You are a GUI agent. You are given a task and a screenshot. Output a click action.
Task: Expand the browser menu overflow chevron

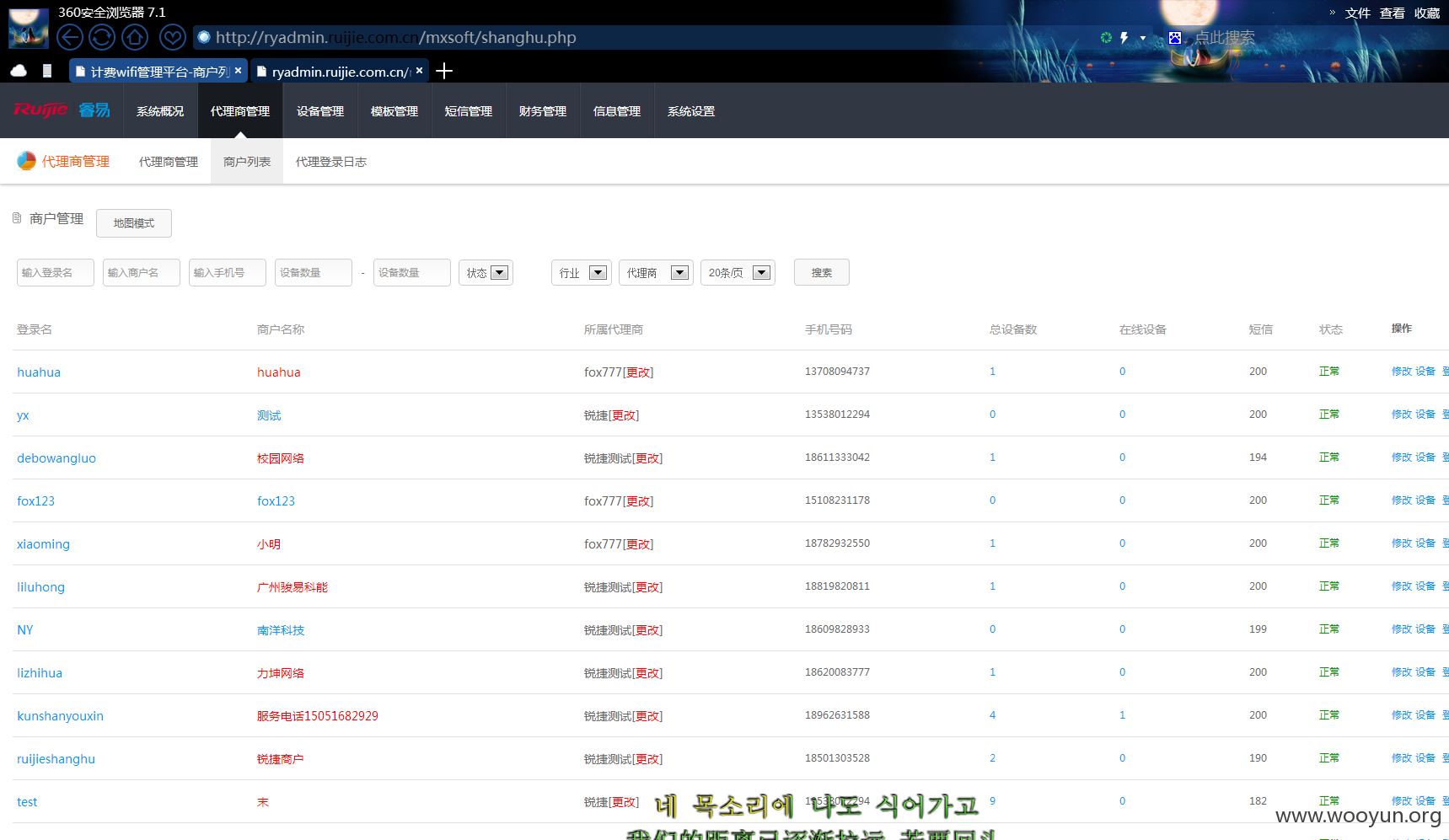[x=1332, y=13]
